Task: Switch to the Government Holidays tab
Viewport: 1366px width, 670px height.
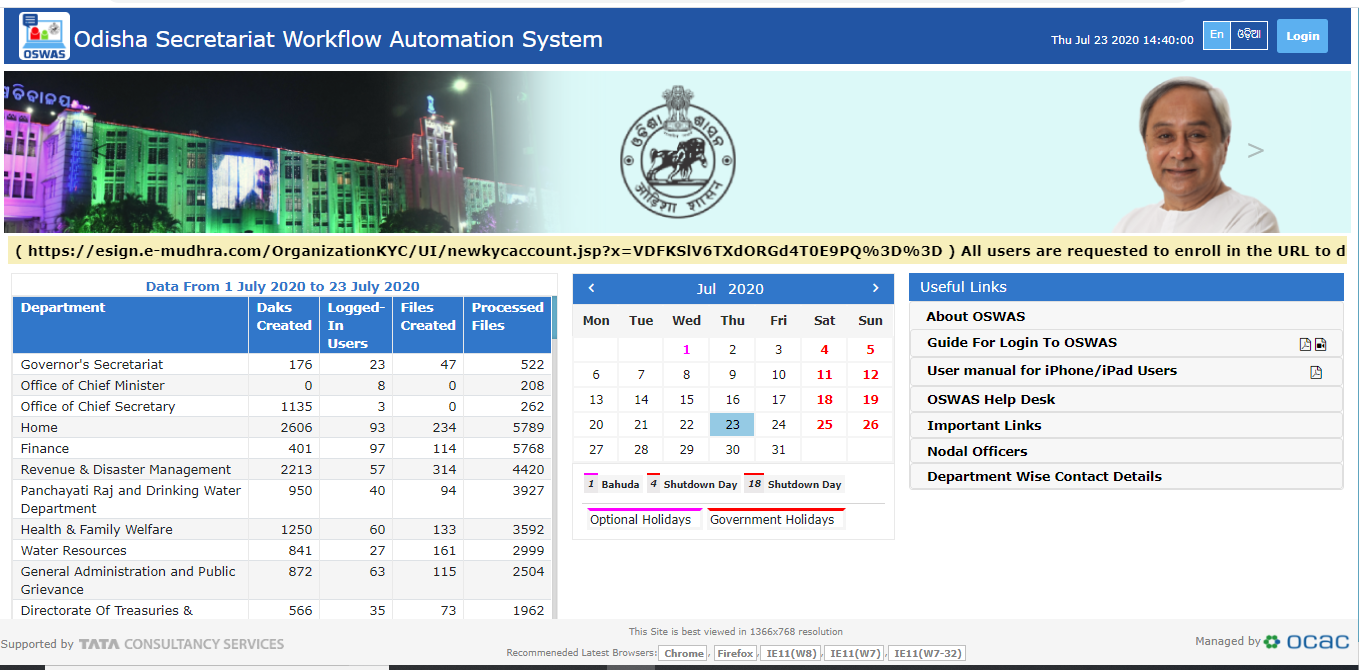Action: click(x=775, y=519)
